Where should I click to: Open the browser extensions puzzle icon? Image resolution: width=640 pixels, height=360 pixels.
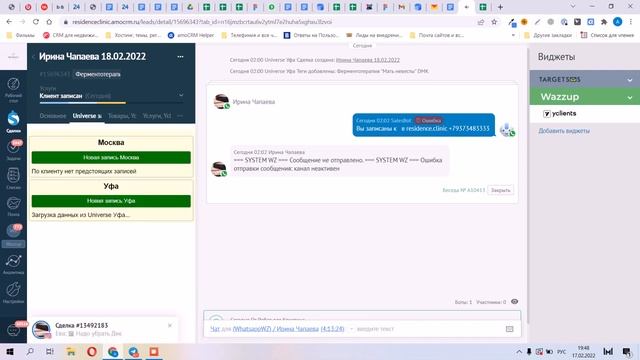[x=604, y=22]
